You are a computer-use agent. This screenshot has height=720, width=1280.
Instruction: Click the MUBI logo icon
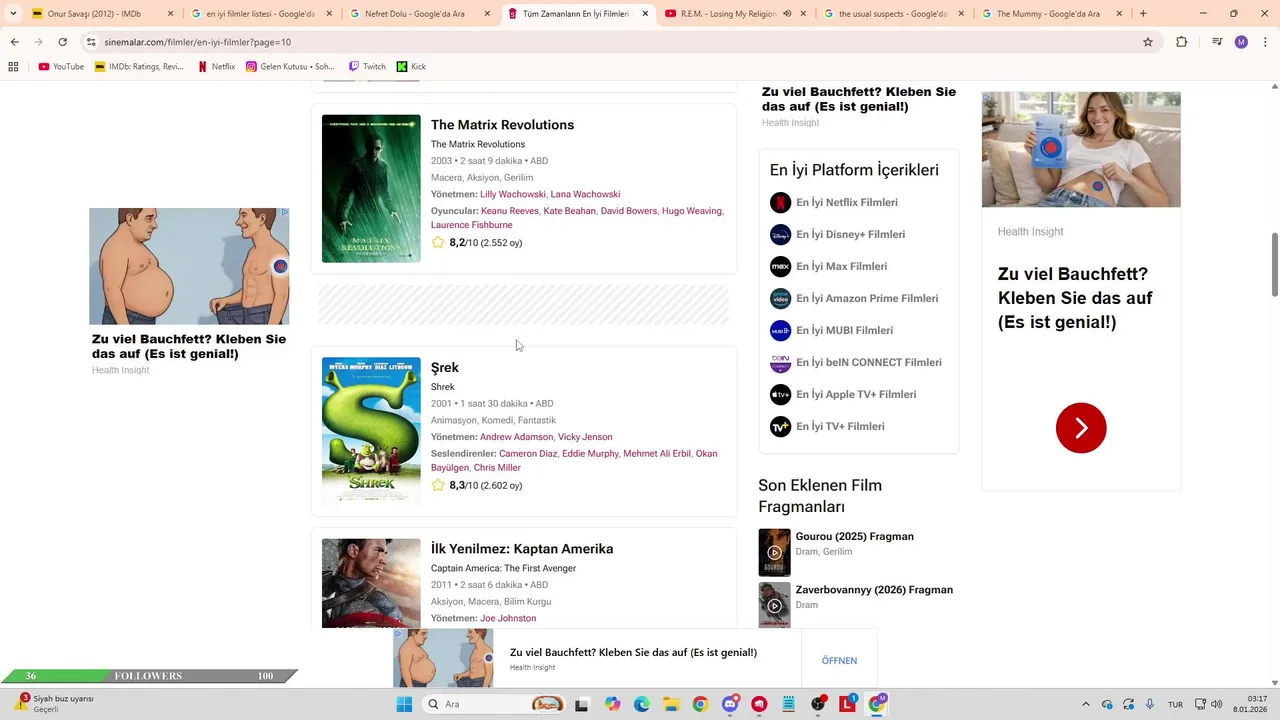click(x=780, y=331)
